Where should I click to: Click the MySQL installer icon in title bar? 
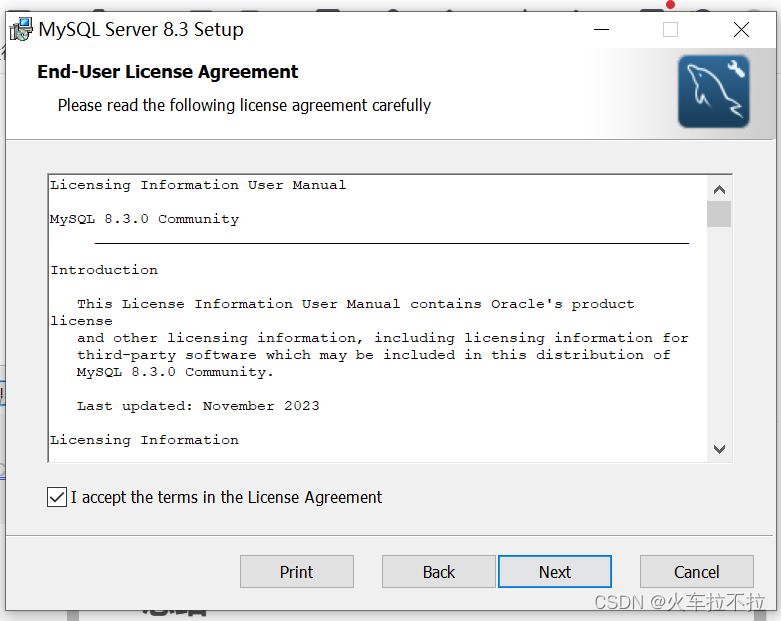pyautogui.click(x=21, y=29)
